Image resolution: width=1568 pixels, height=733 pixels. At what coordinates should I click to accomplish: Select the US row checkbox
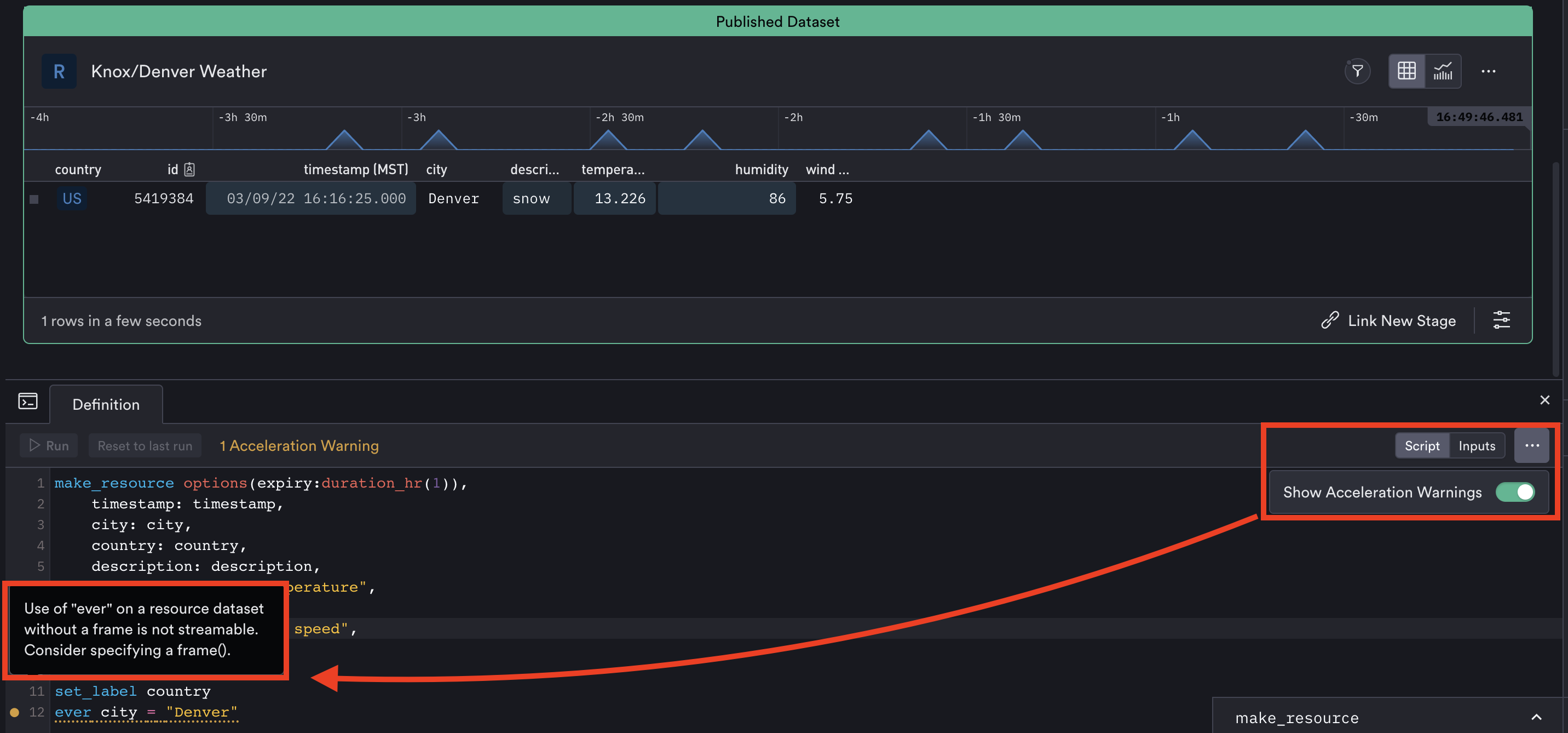click(x=34, y=199)
